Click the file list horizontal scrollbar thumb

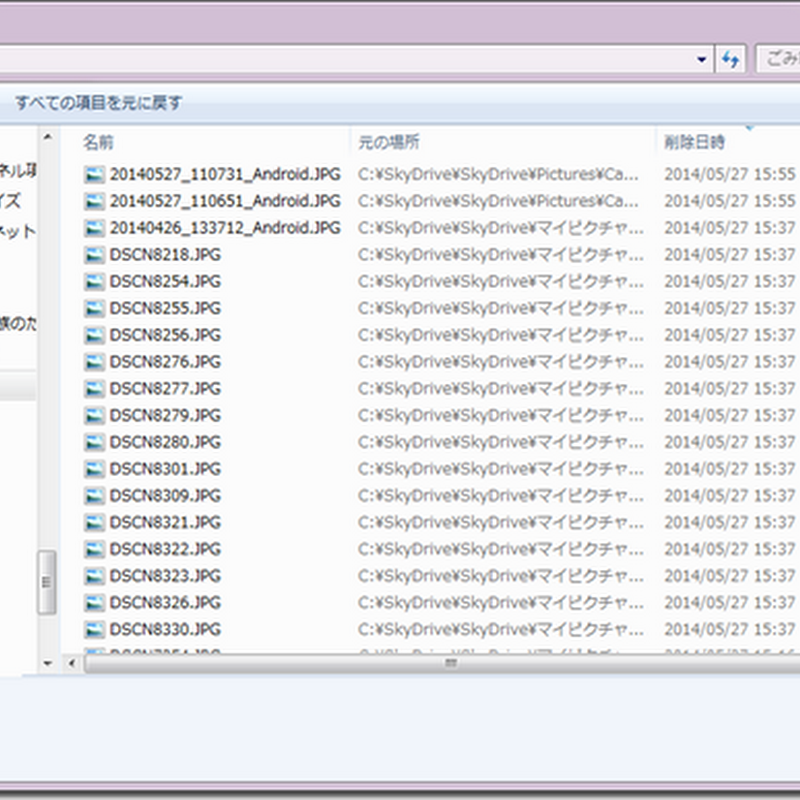pyautogui.click(x=442, y=663)
